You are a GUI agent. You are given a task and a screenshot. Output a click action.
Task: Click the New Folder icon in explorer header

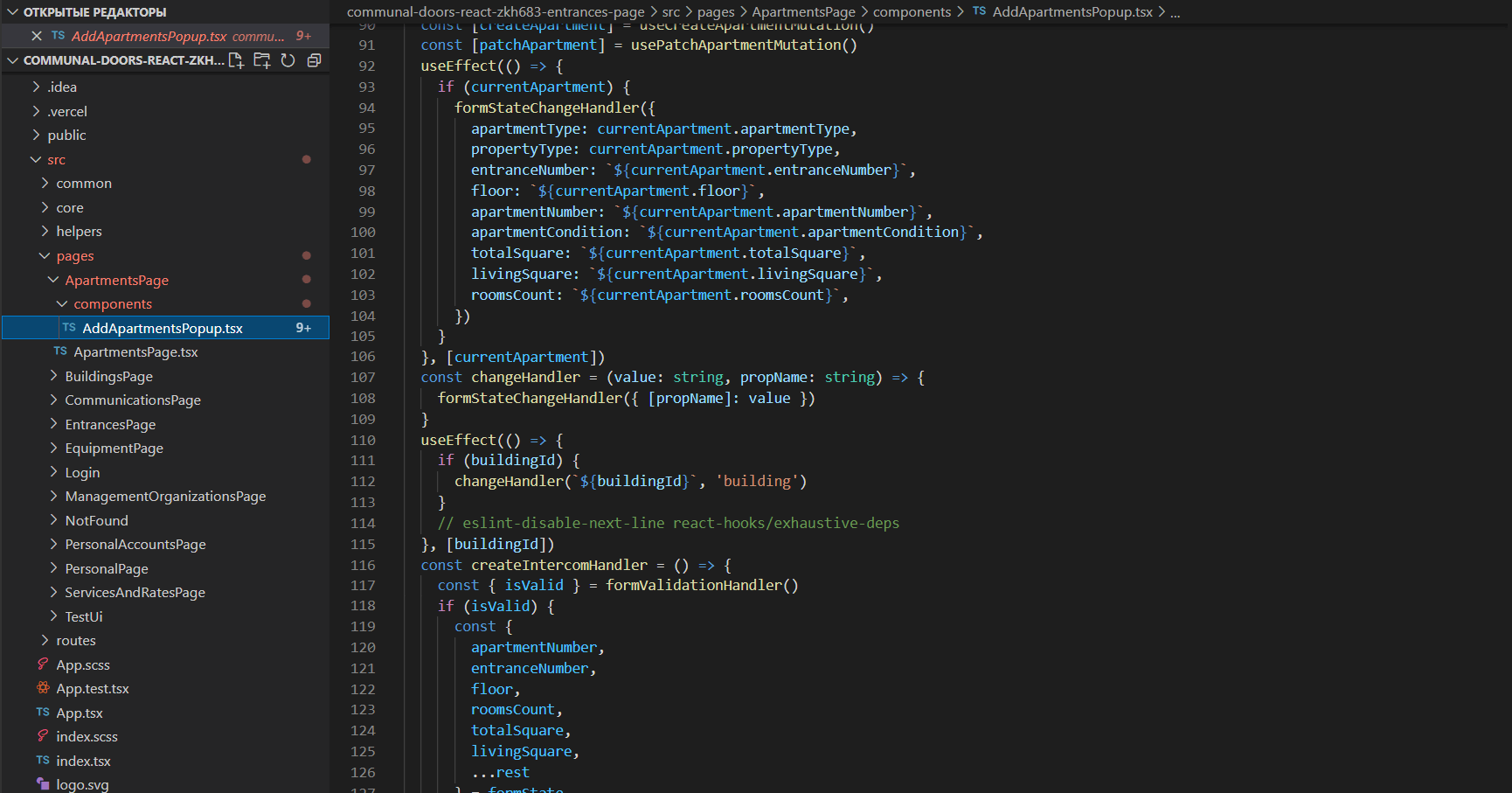pyautogui.click(x=261, y=60)
